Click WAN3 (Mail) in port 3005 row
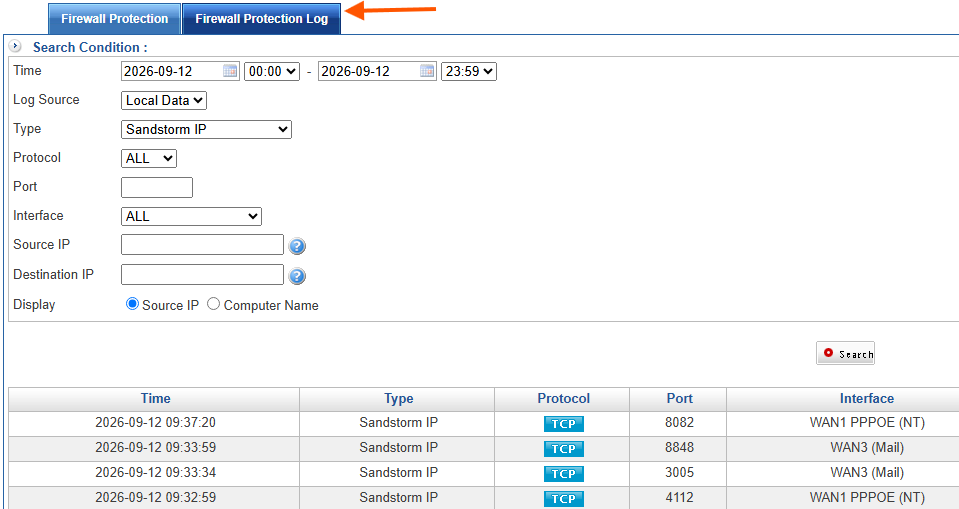 click(867, 473)
